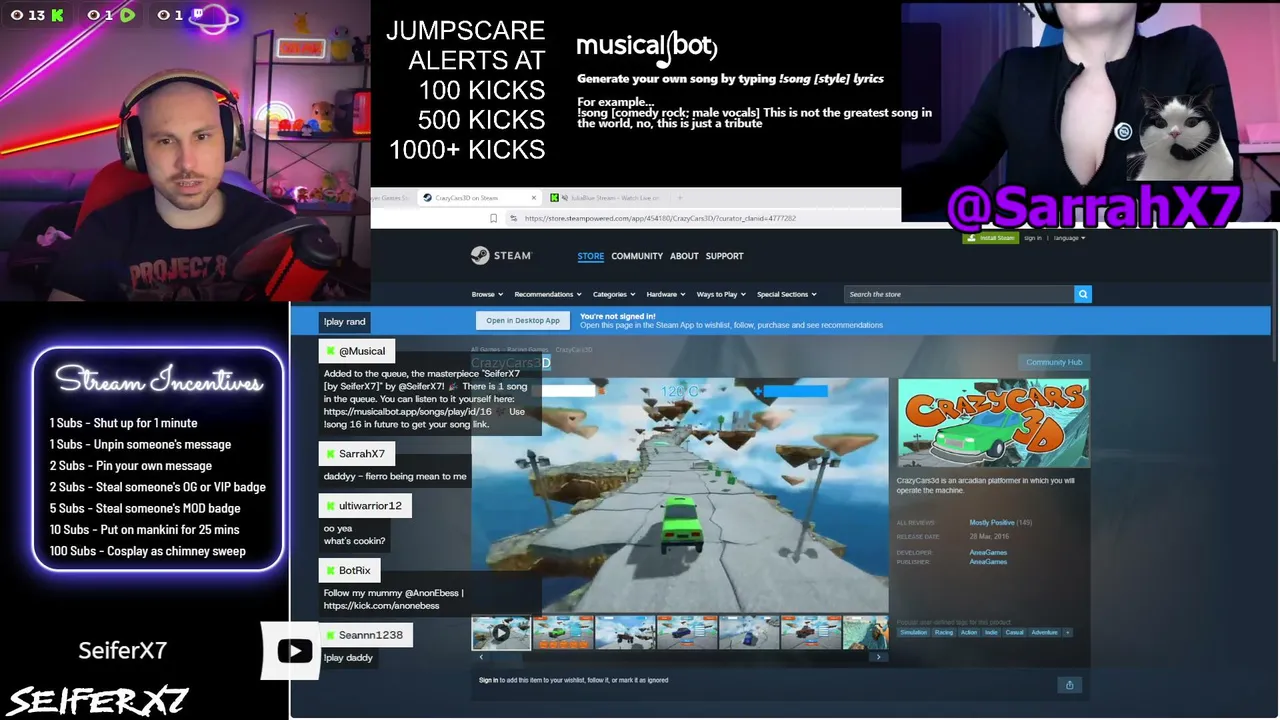
Task: Click '10 Subs - Put on mankini for 25 mins'
Action: pyautogui.click(x=144, y=530)
